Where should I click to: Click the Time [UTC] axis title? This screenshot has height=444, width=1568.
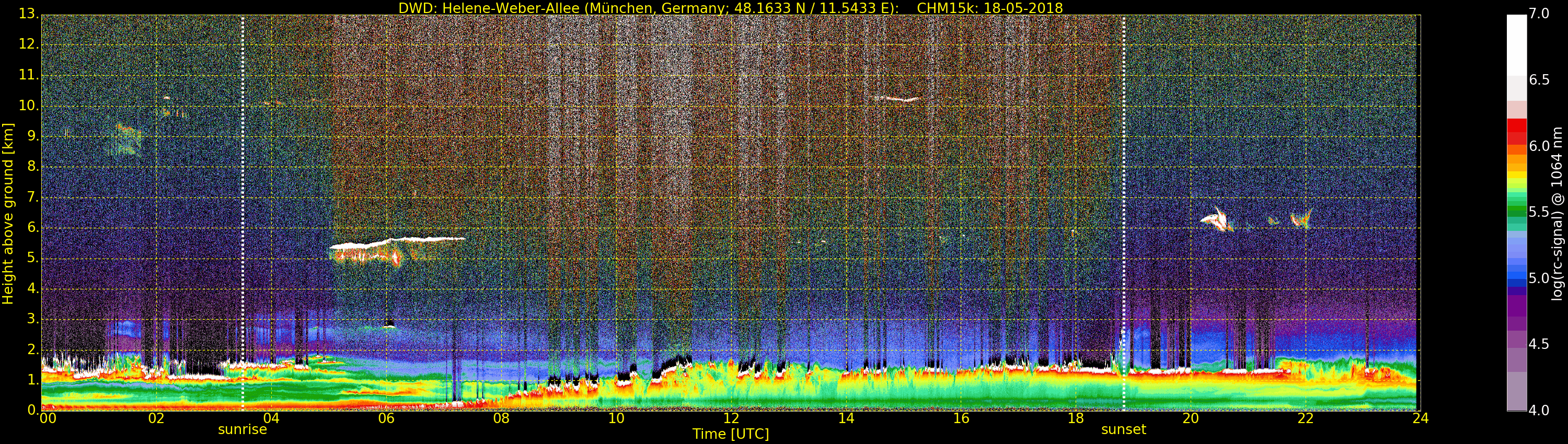(731, 434)
